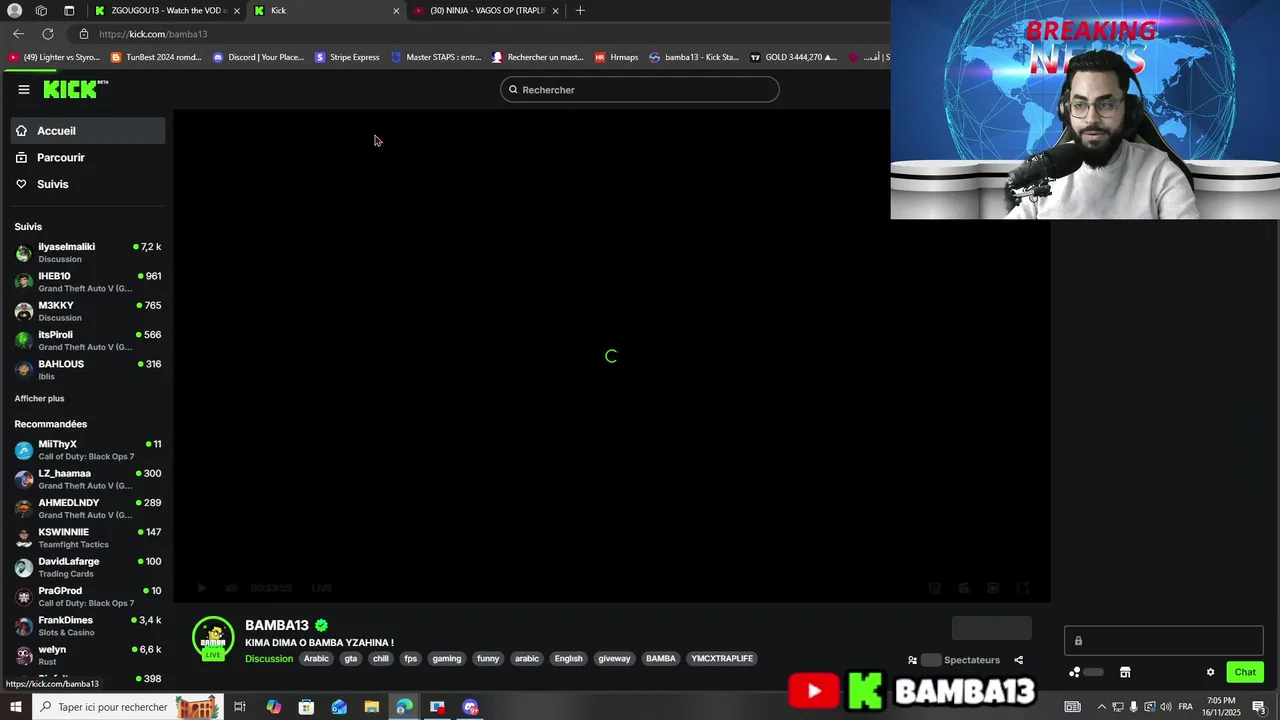Screen dimensions: 1280x720
Task: Open Suivis heart item in sidebar
Action: [x=88, y=184]
